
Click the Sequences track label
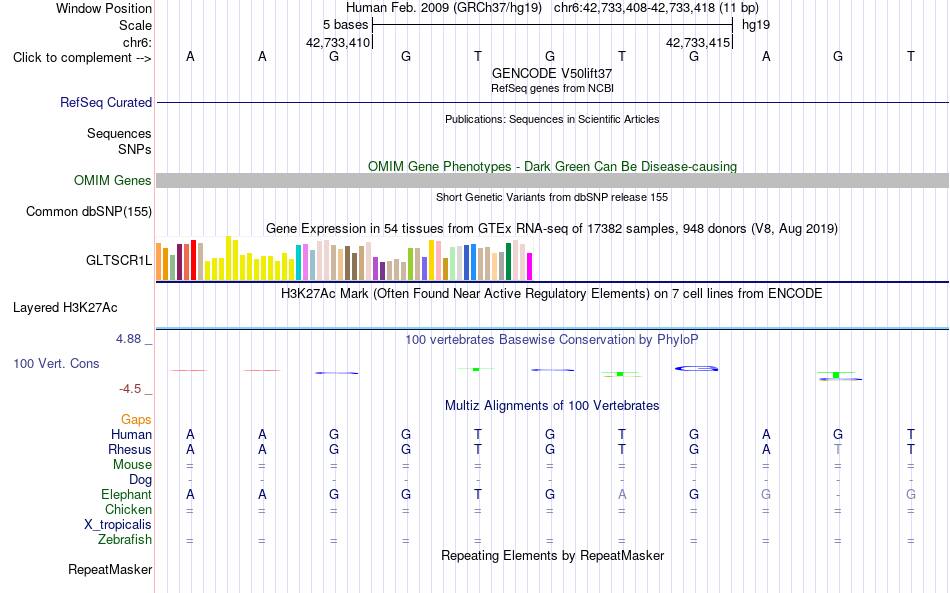click(119, 133)
